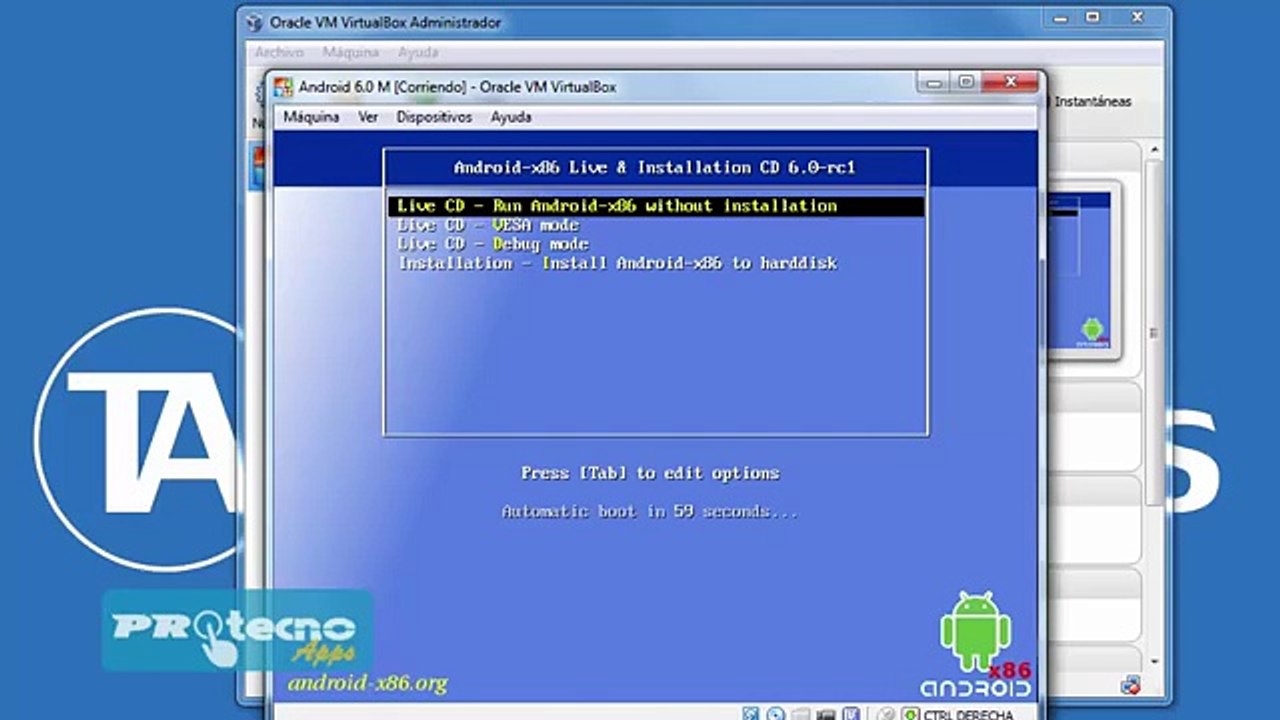Click the Android 6.0 M window icon in its title bar
The image size is (1280, 720).
coord(284,87)
